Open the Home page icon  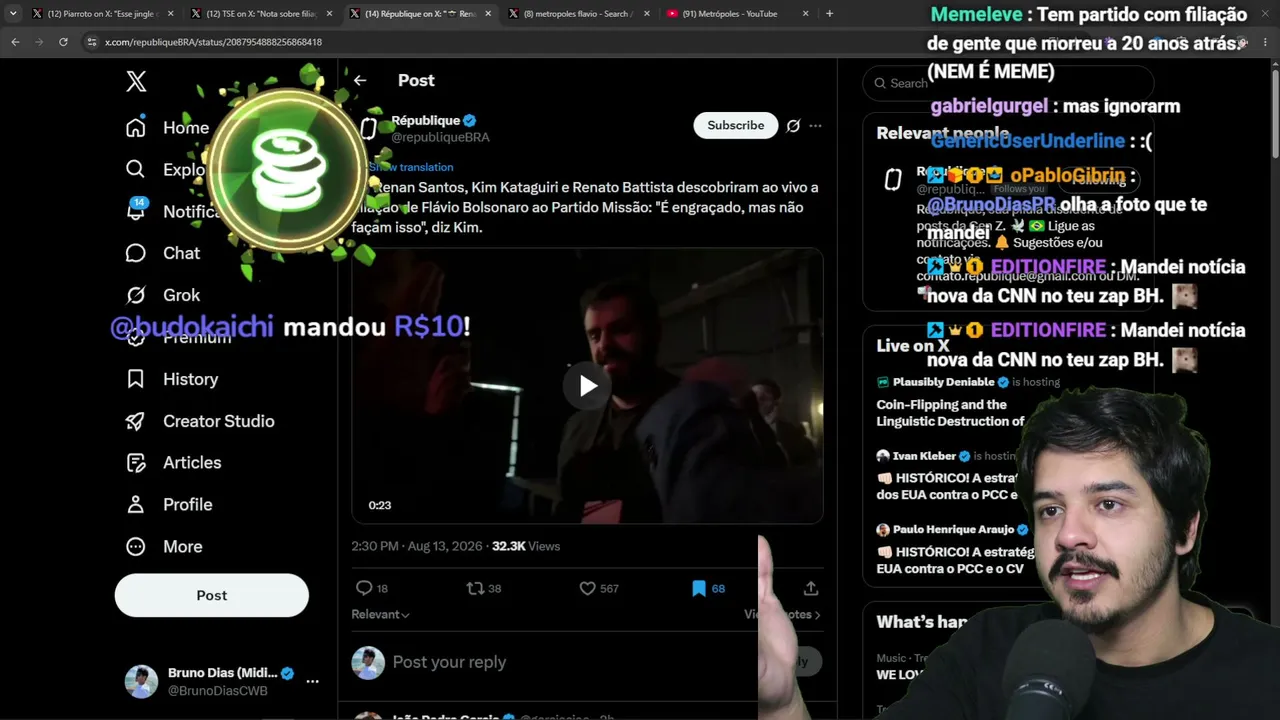136,127
